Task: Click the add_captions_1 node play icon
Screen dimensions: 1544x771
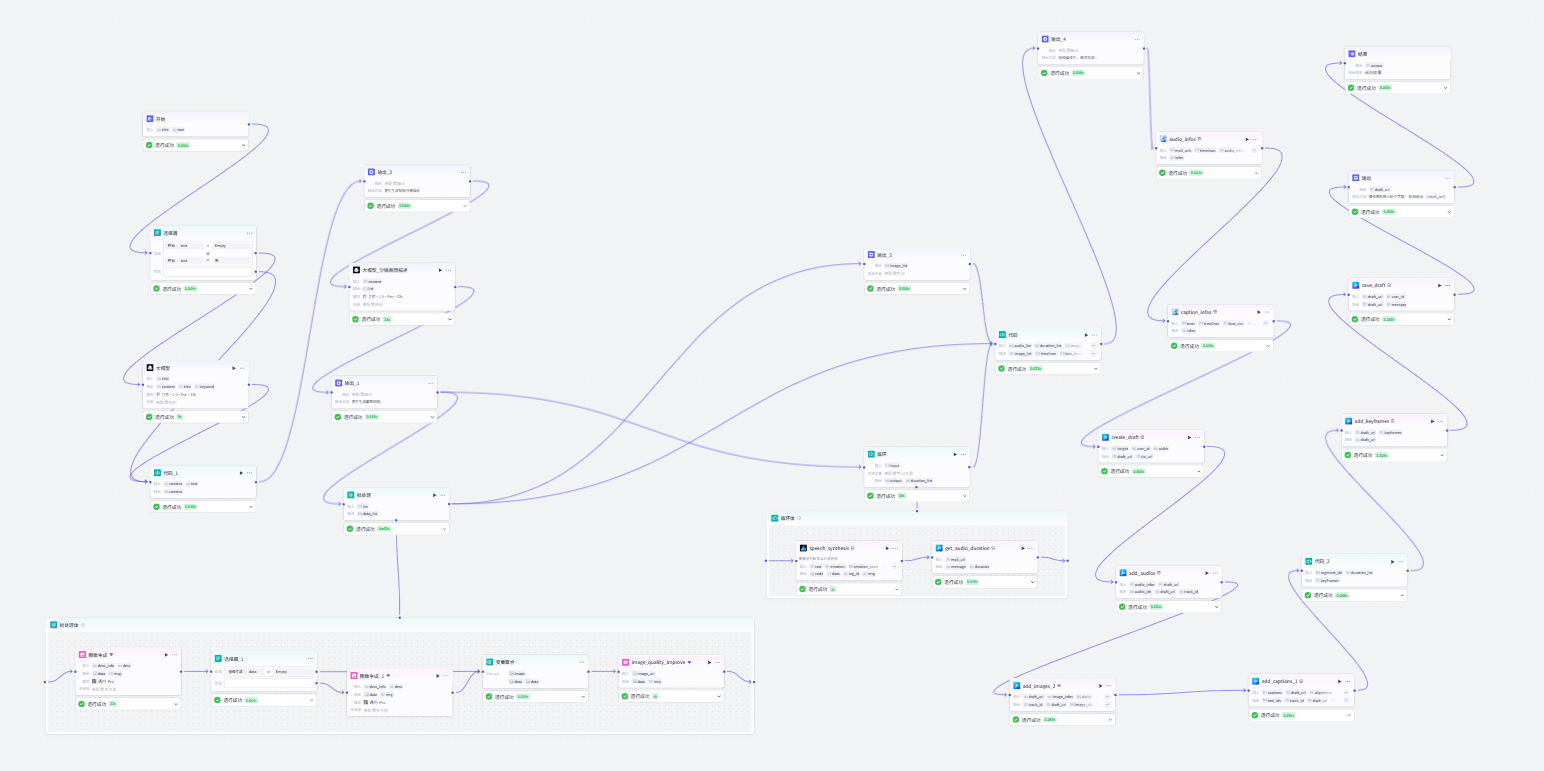Action: coord(1339,680)
